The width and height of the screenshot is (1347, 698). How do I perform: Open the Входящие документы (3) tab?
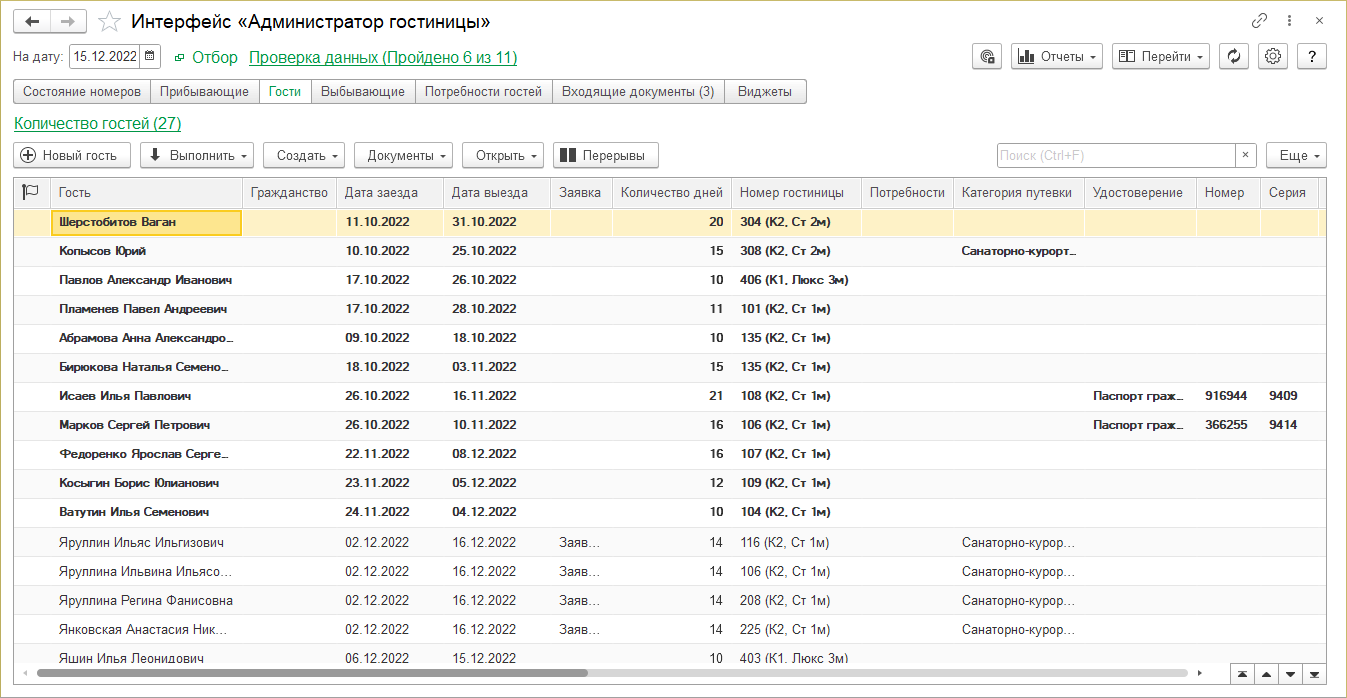(637, 92)
